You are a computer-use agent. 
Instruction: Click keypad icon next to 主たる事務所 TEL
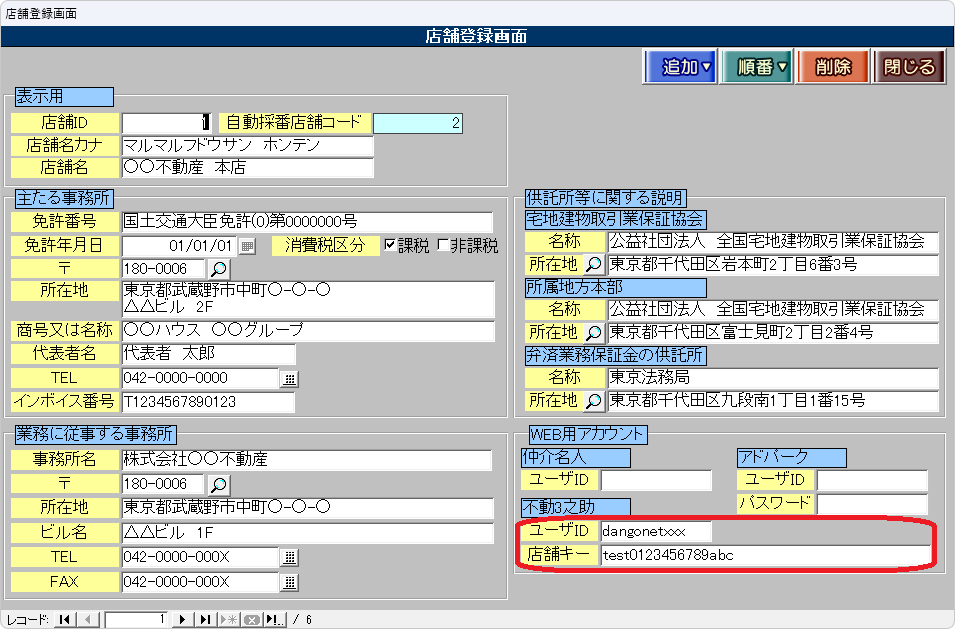point(289,379)
